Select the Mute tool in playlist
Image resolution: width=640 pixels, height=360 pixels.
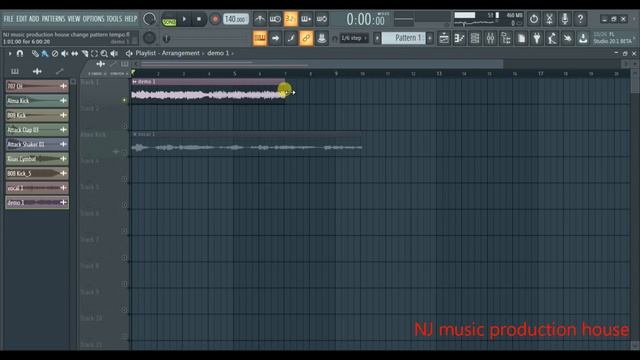64,53
